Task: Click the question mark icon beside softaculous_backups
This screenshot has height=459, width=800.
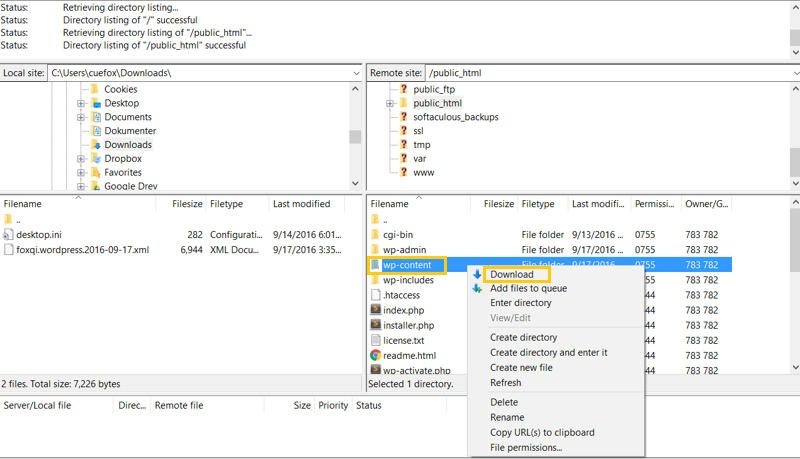Action: pyautogui.click(x=404, y=117)
